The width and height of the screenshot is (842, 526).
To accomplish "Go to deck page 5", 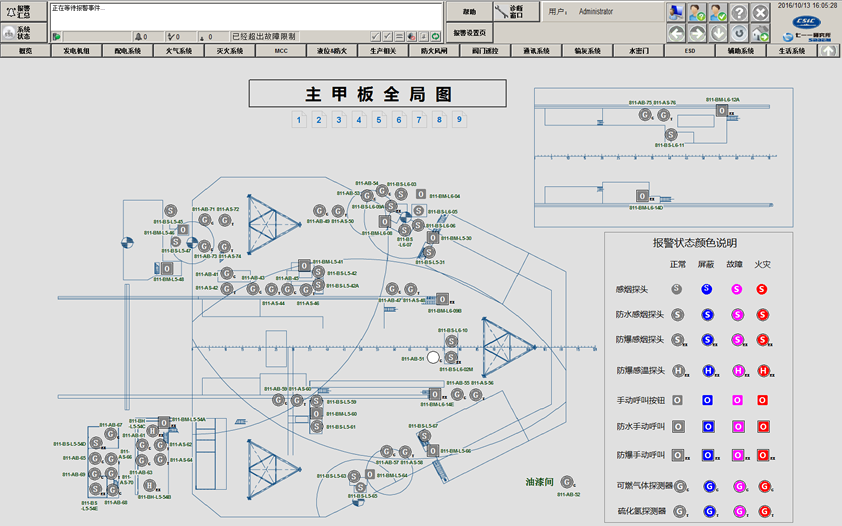I will pyautogui.click(x=379, y=120).
